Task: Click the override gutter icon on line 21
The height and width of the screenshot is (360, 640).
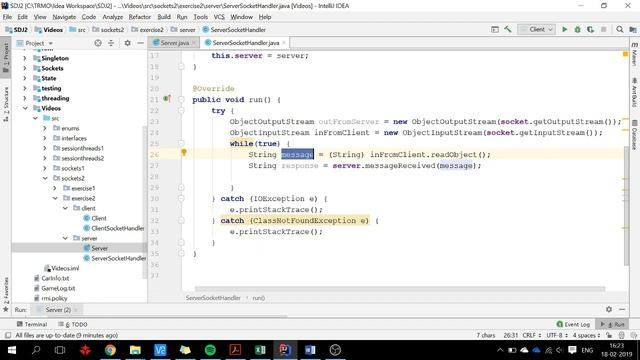Action: click(x=167, y=99)
